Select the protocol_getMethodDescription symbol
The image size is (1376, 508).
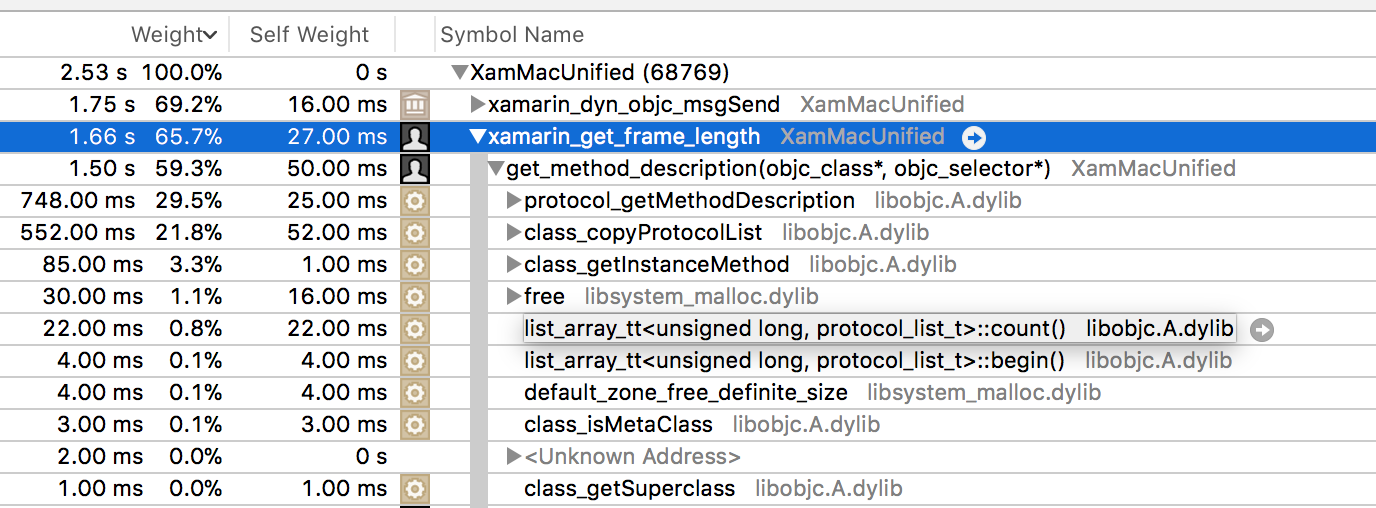690,201
